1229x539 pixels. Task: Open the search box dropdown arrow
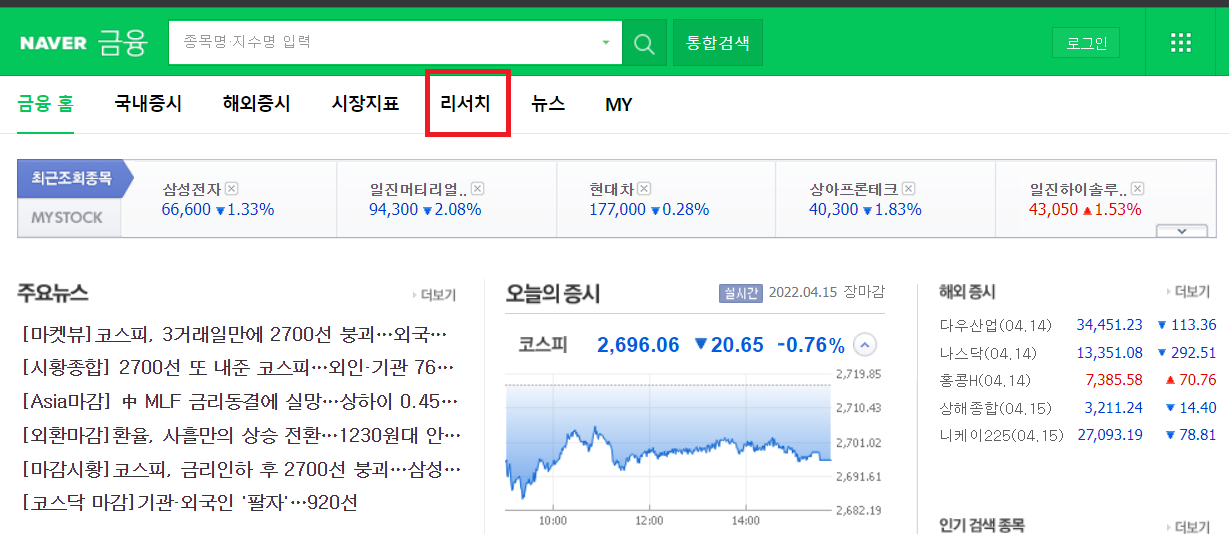coord(605,43)
